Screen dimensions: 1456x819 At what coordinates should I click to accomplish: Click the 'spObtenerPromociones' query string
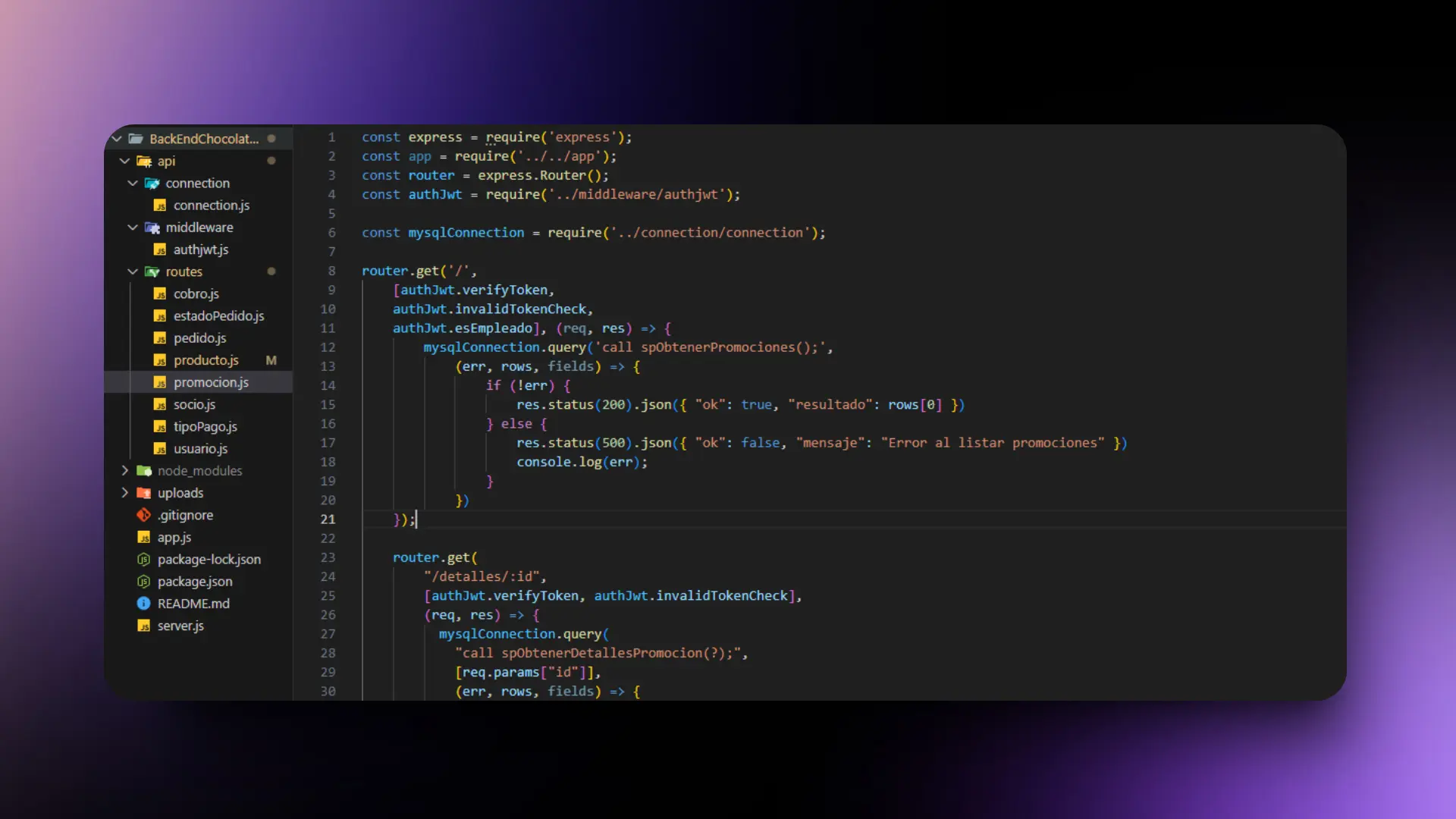point(711,347)
